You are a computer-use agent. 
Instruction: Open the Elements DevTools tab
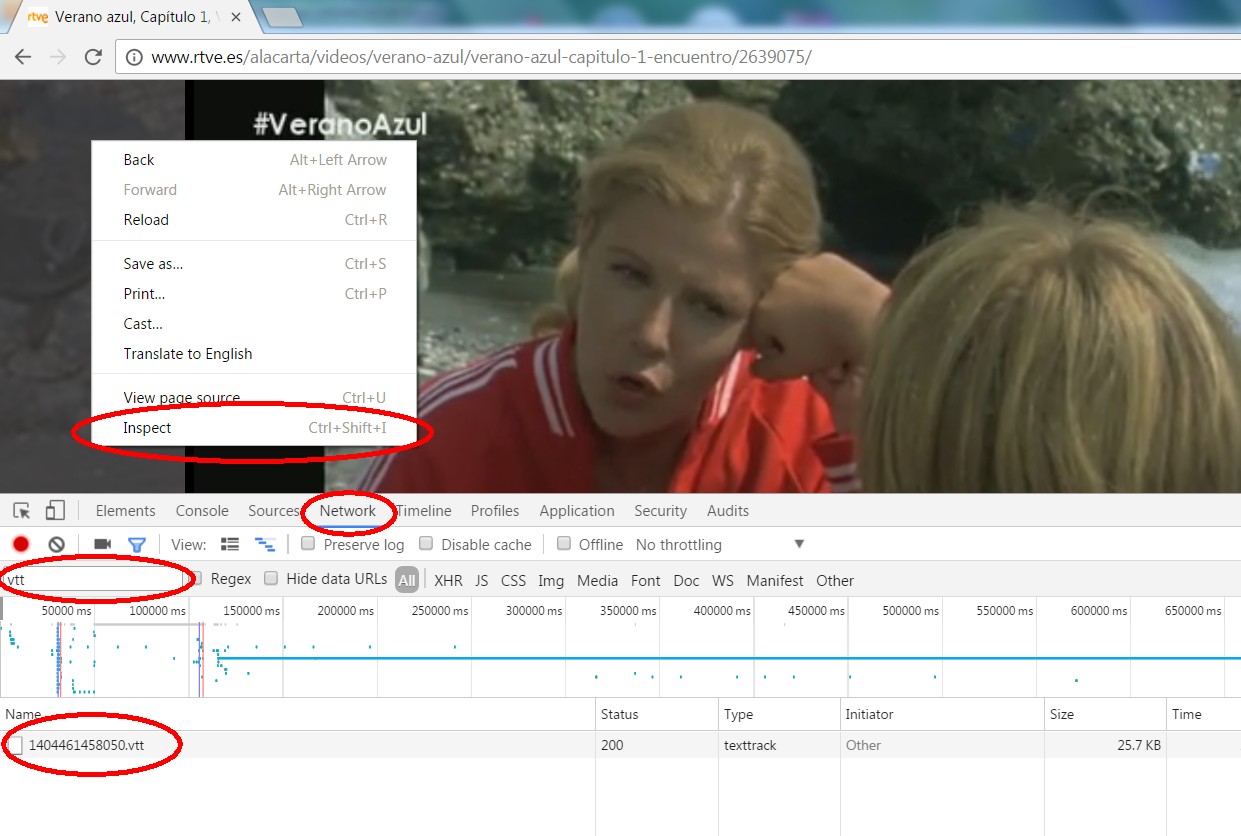(126, 511)
